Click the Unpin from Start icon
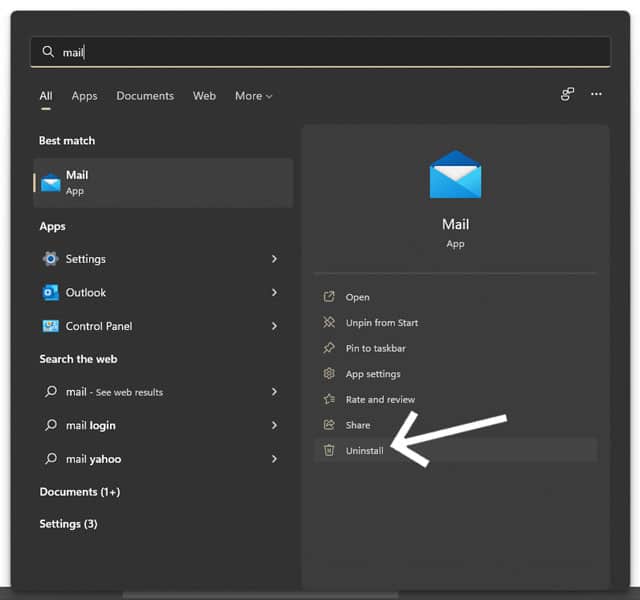This screenshot has height=600, width=640. tap(329, 322)
